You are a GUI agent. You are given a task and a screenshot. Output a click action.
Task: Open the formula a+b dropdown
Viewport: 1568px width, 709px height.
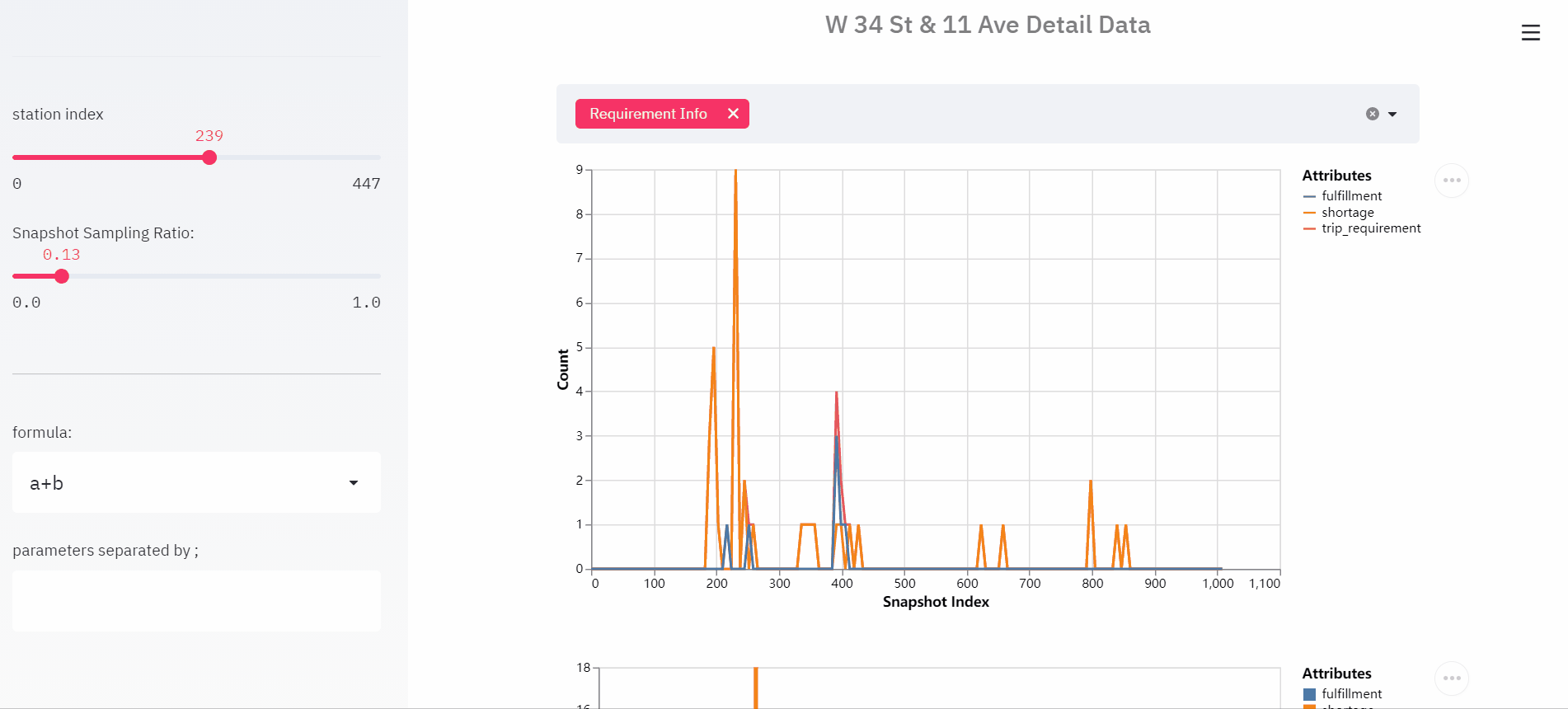(x=196, y=482)
